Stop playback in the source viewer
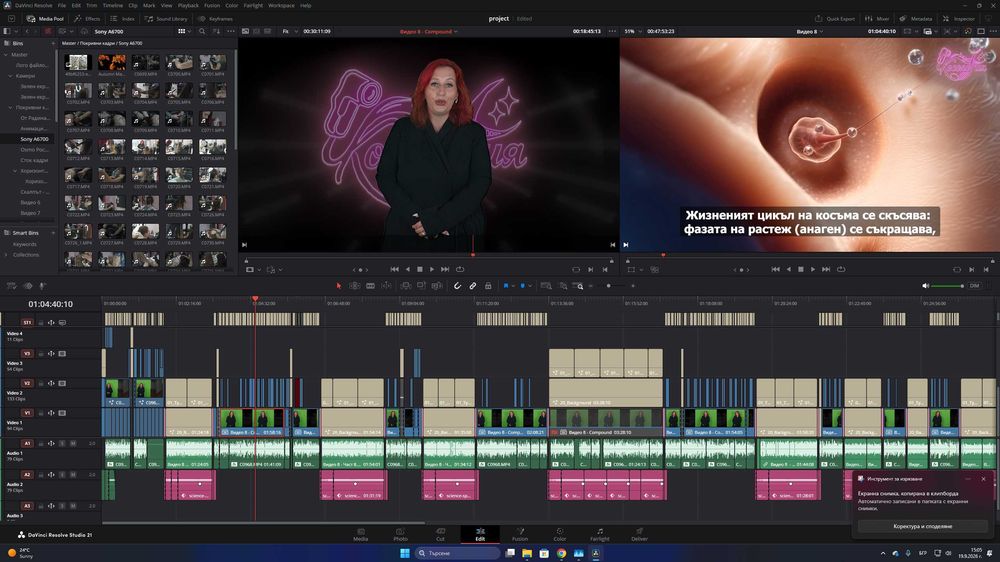Image resolution: width=1000 pixels, height=562 pixels. pyautogui.click(x=420, y=269)
